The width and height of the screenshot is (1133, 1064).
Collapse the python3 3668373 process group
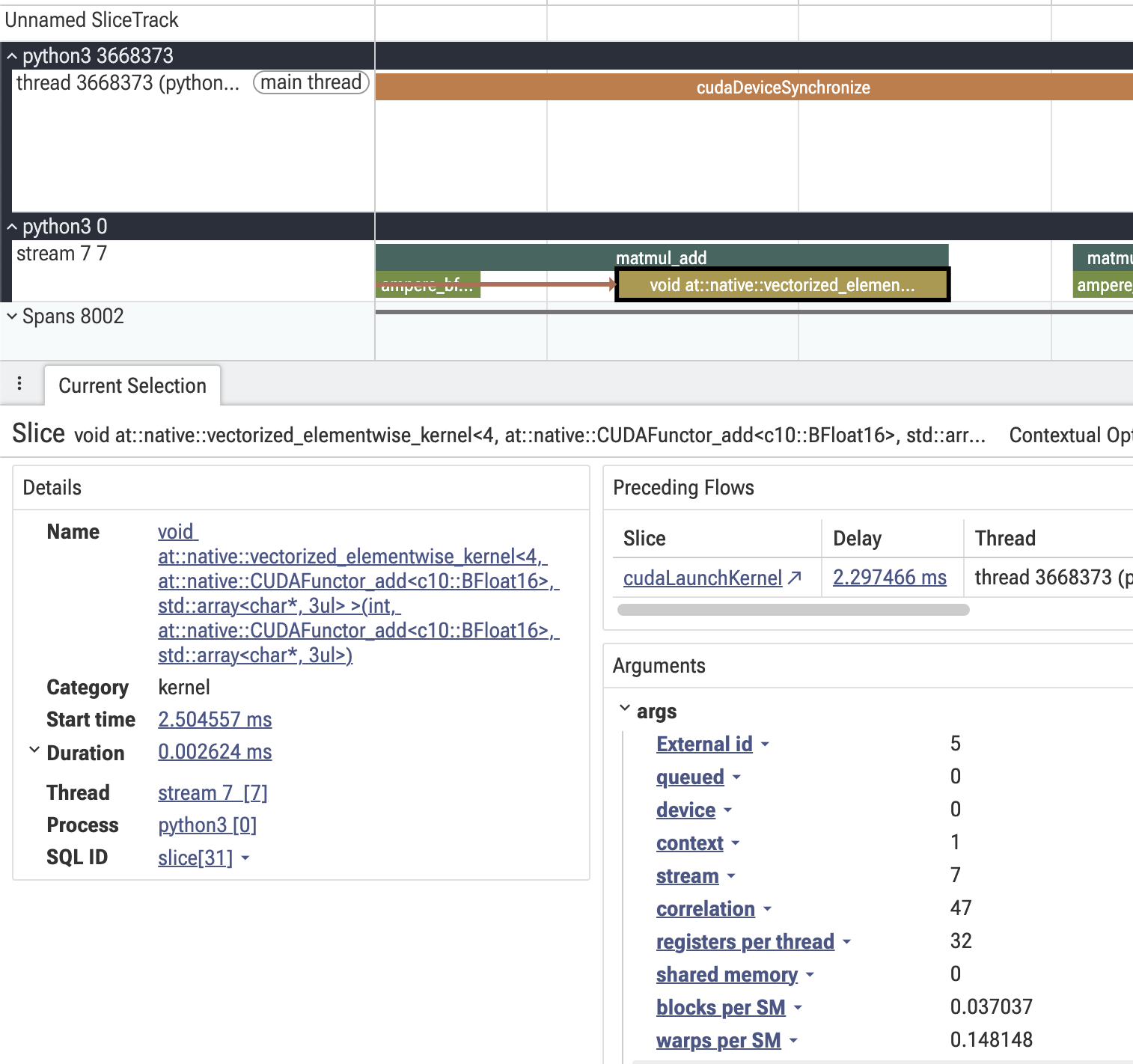click(x=12, y=56)
